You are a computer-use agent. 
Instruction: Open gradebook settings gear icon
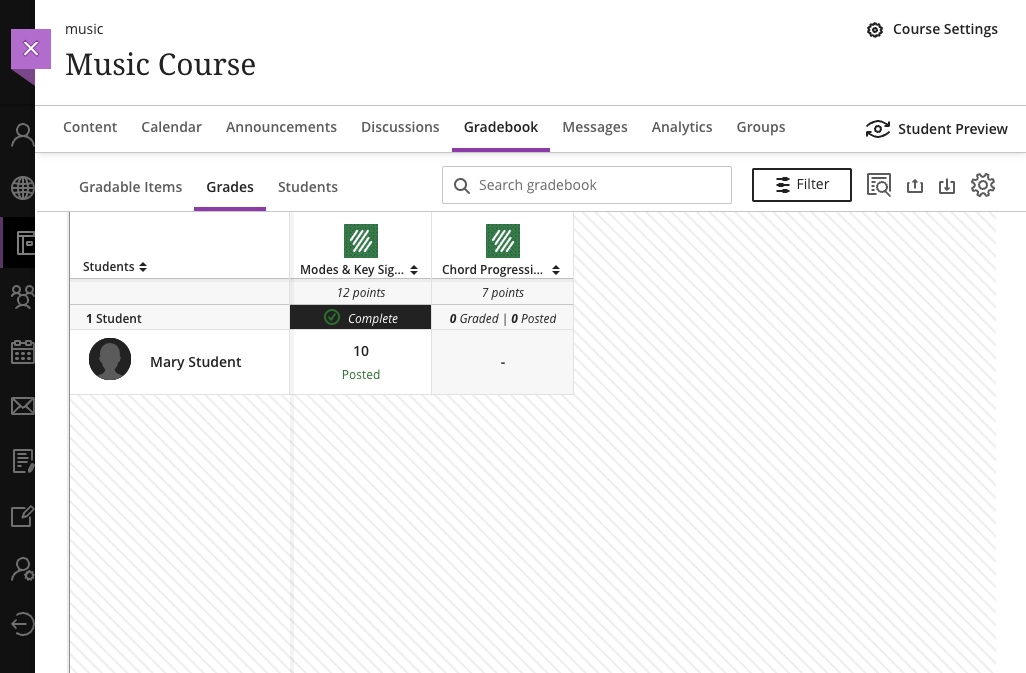[983, 185]
